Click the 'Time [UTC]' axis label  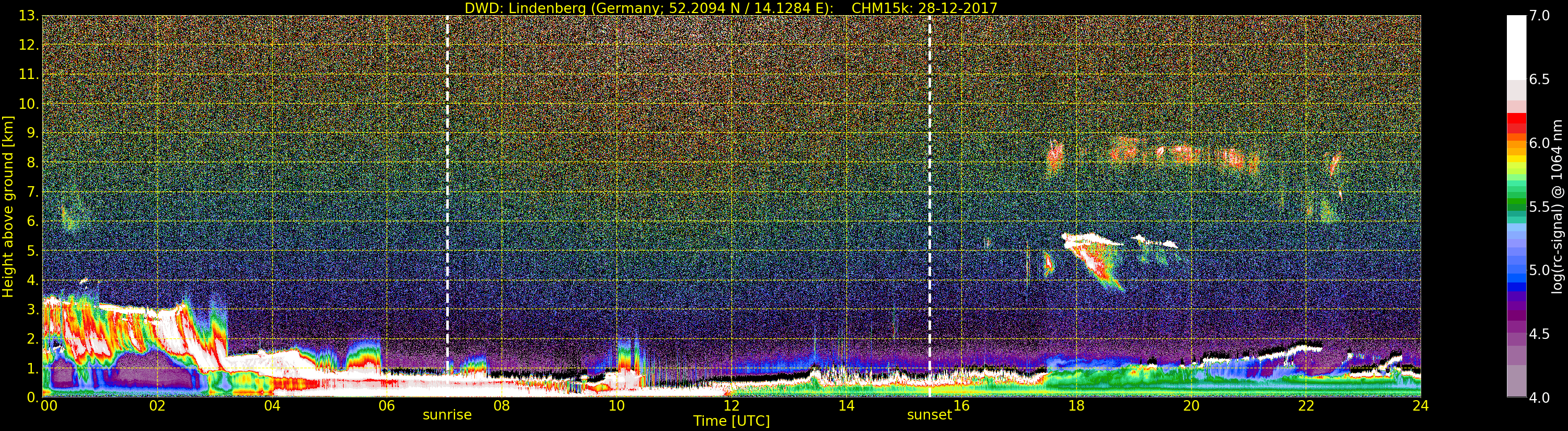click(x=731, y=421)
